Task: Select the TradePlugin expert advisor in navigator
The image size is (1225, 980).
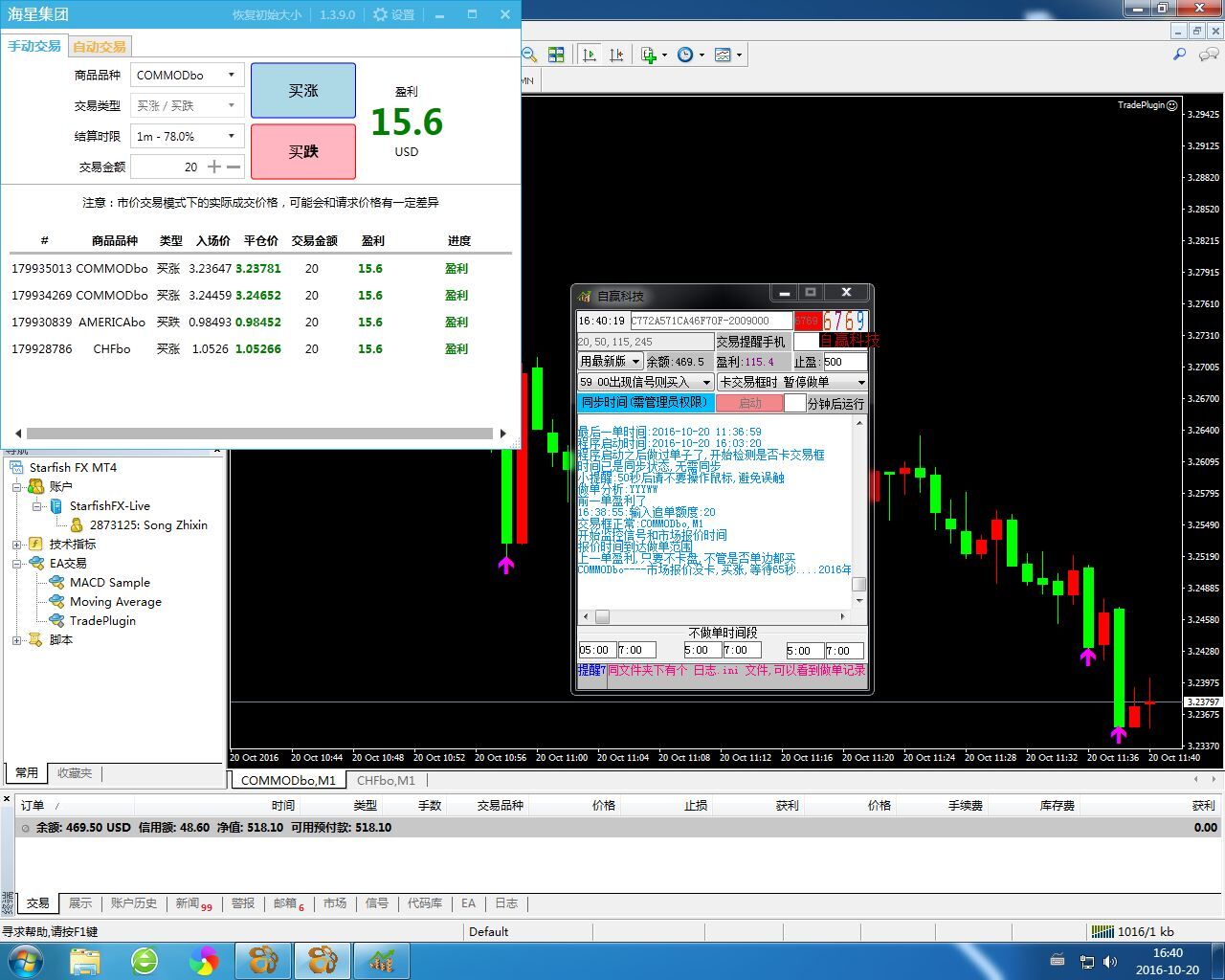Action: [102, 620]
